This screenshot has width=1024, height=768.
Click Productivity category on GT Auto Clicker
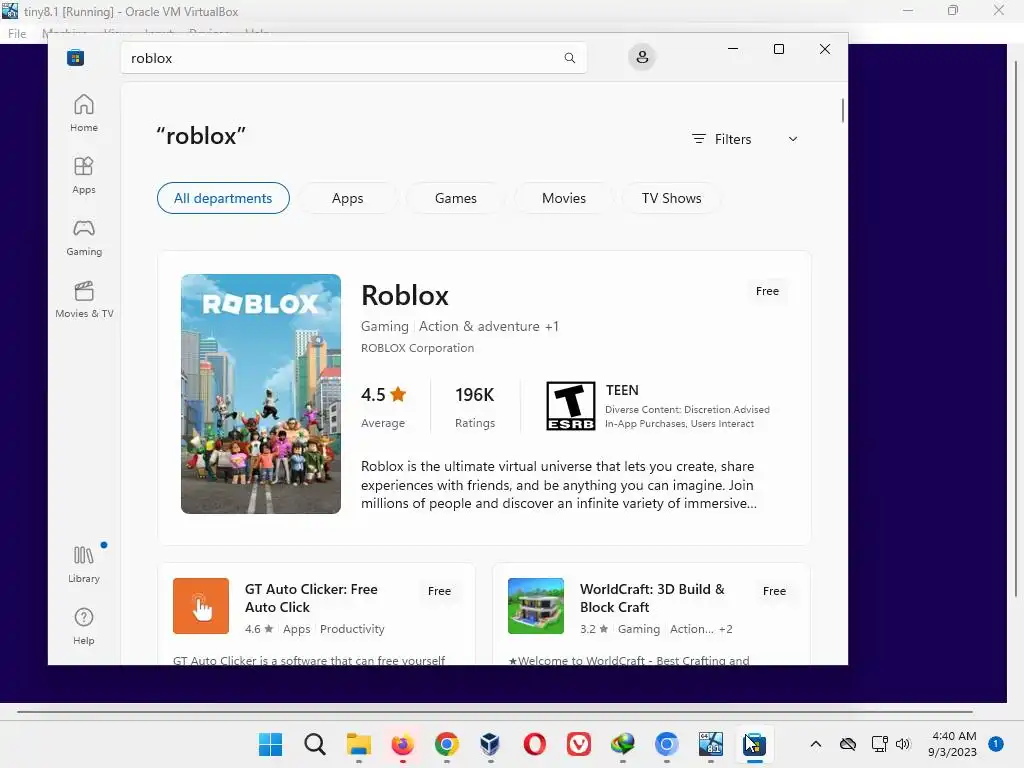(x=352, y=629)
